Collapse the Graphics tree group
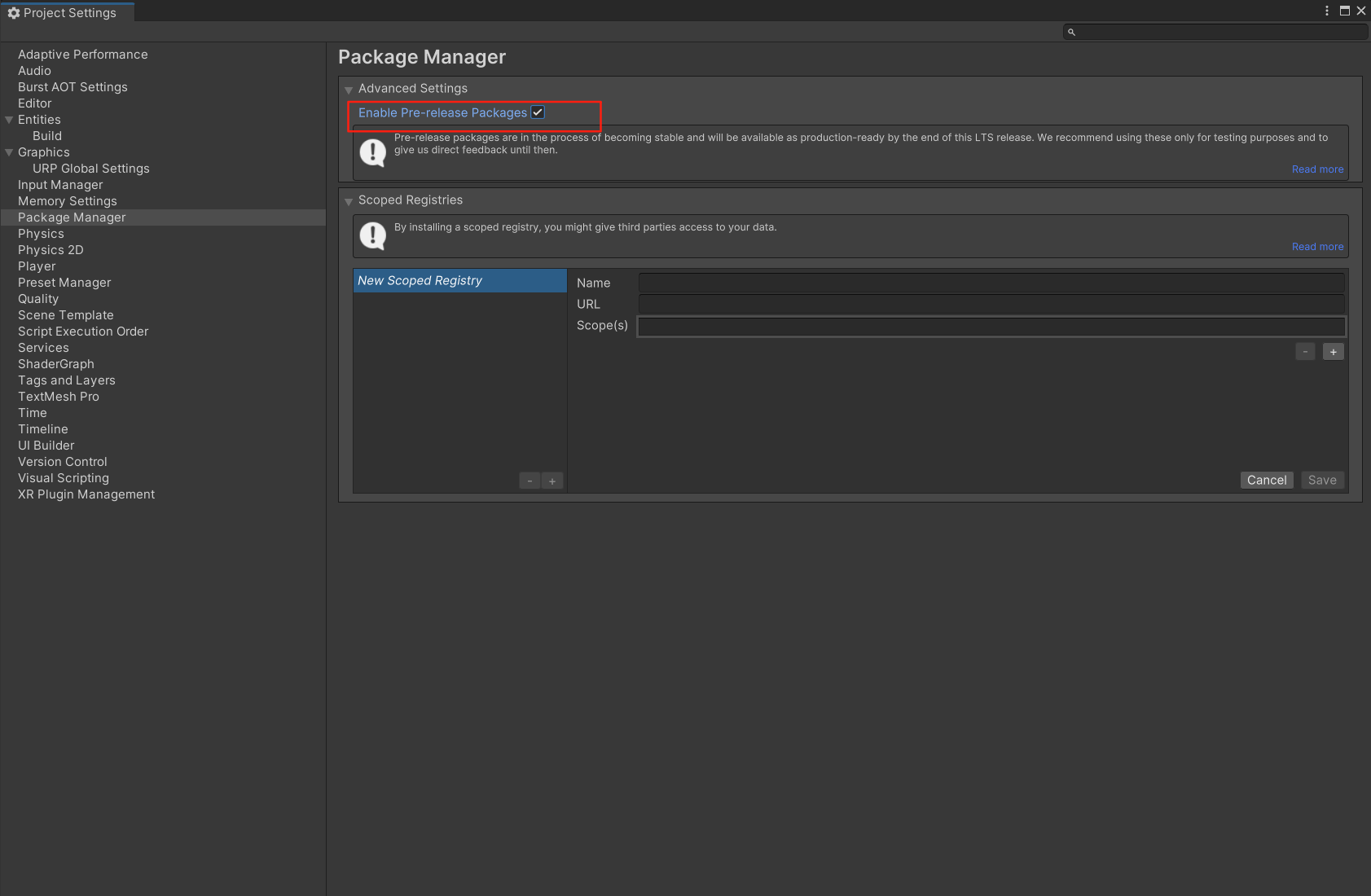This screenshot has height=896, width=1371. click(9, 152)
